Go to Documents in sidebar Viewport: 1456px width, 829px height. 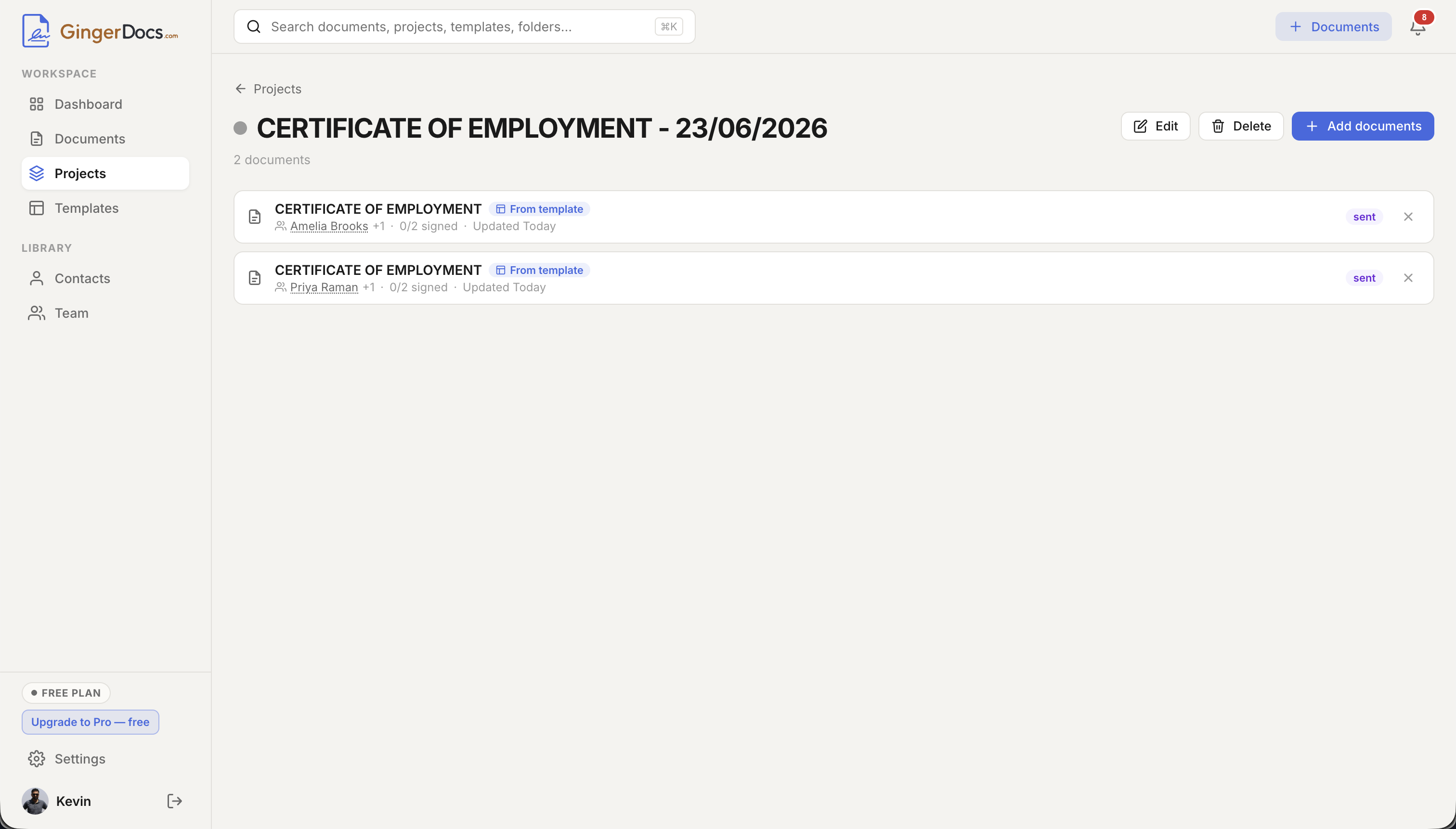click(x=105, y=139)
